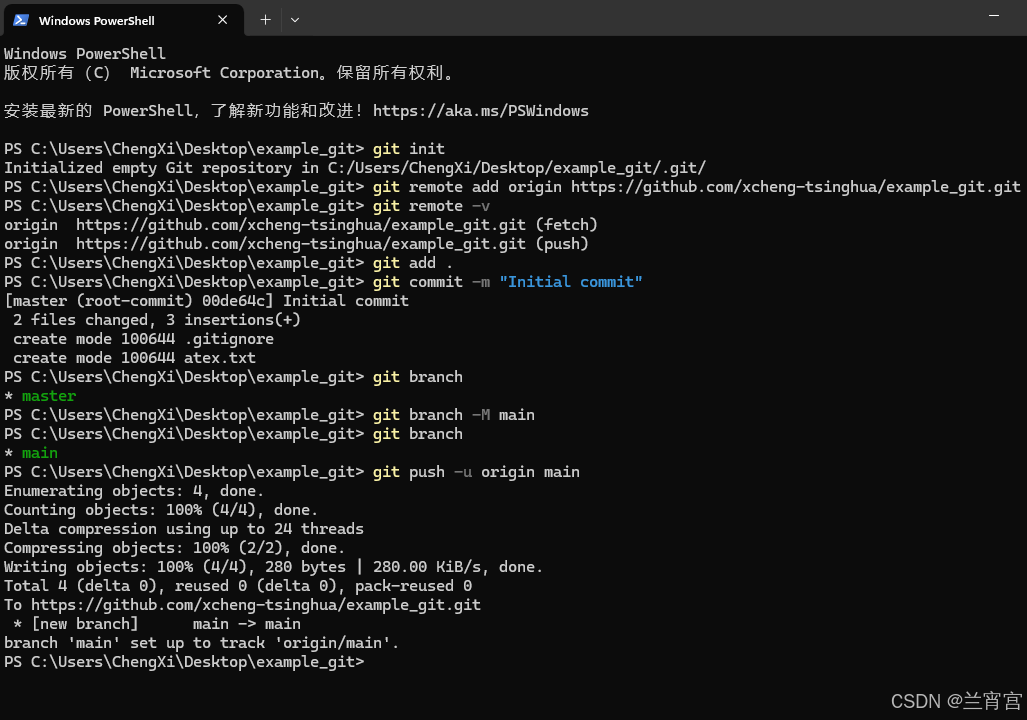Click the 'git branch -M main' command

click(x=453, y=415)
